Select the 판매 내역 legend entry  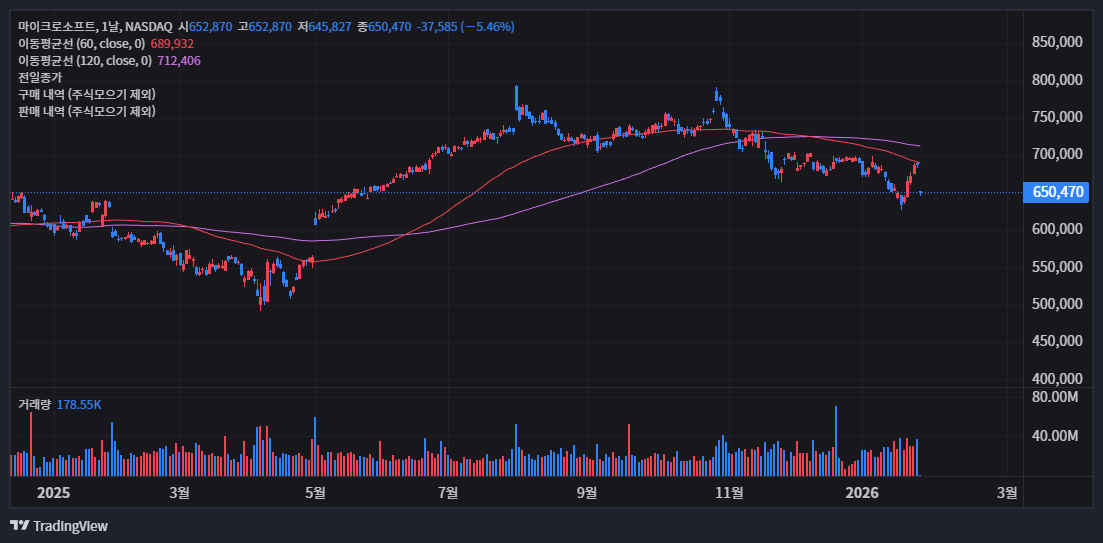pos(86,111)
